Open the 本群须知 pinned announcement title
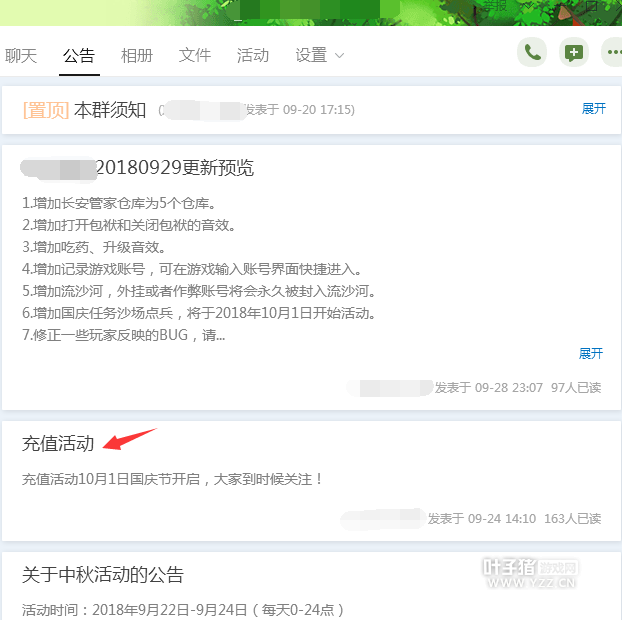Screen dimensions: 622x620 click(x=110, y=110)
